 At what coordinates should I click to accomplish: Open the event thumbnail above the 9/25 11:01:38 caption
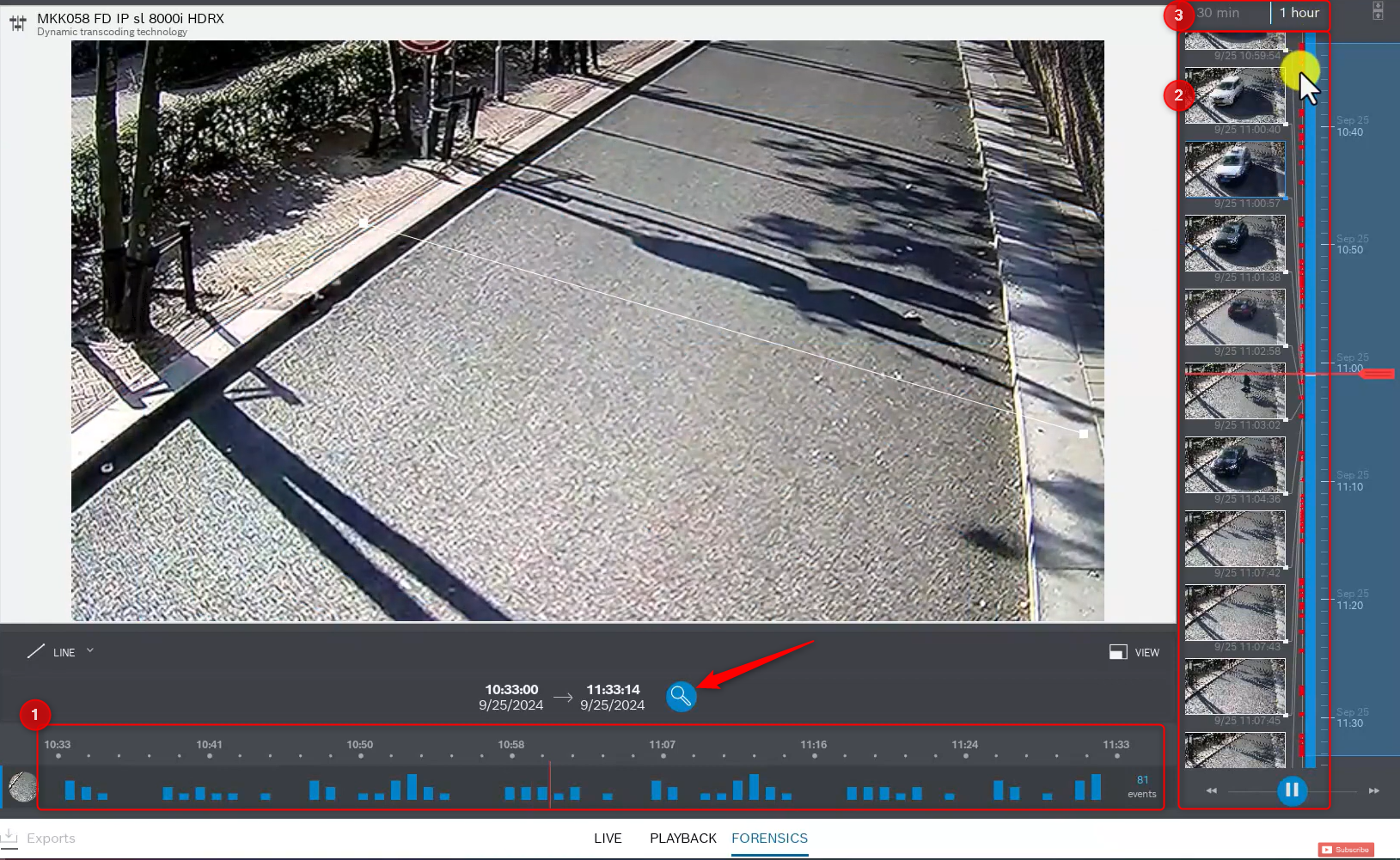(1235, 243)
